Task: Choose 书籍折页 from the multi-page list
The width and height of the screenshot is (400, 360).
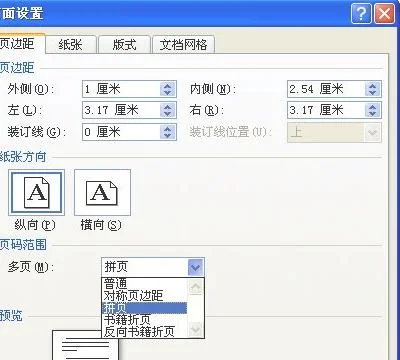Action: tap(144, 320)
